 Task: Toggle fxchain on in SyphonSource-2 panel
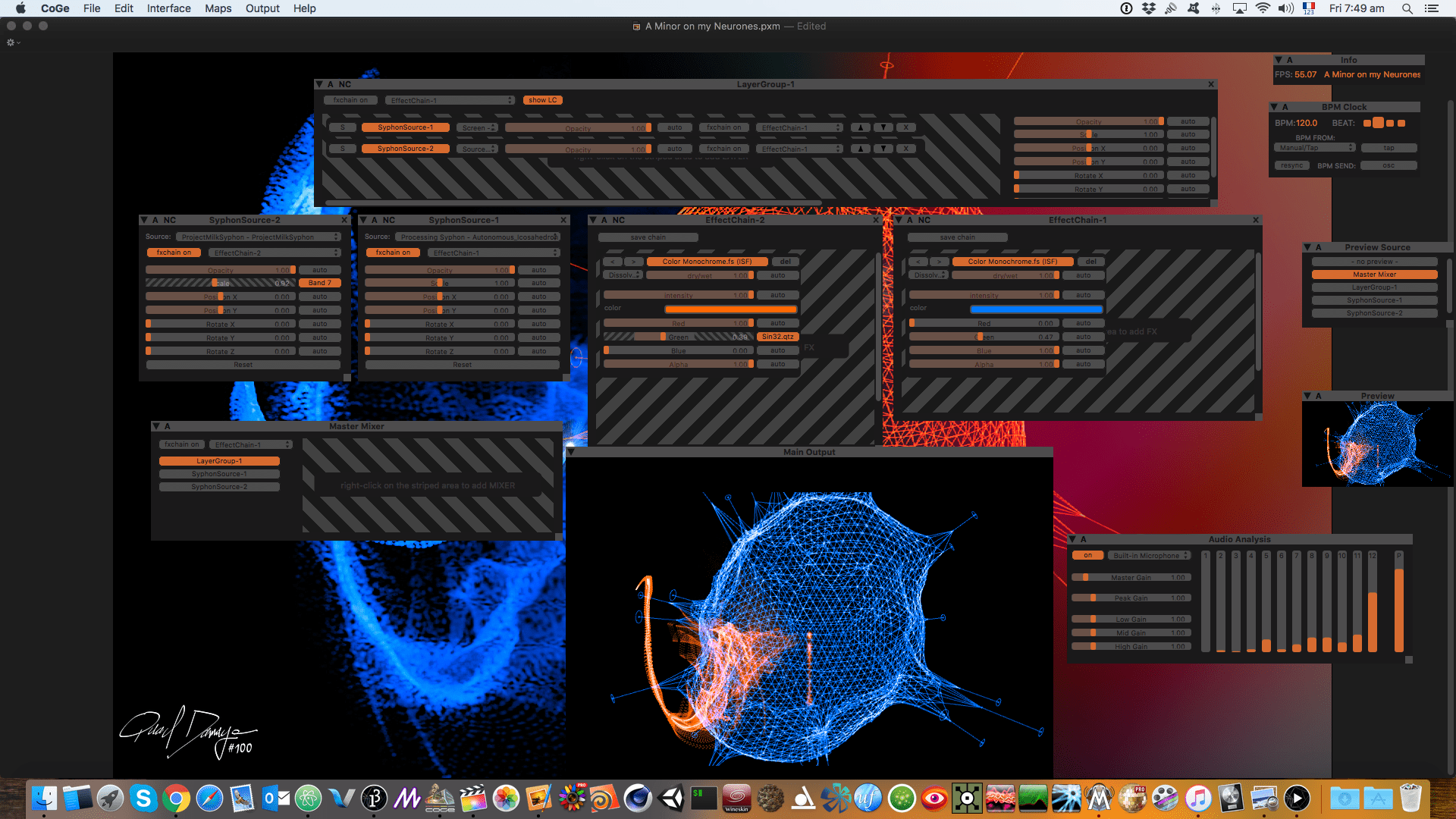click(174, 253)
